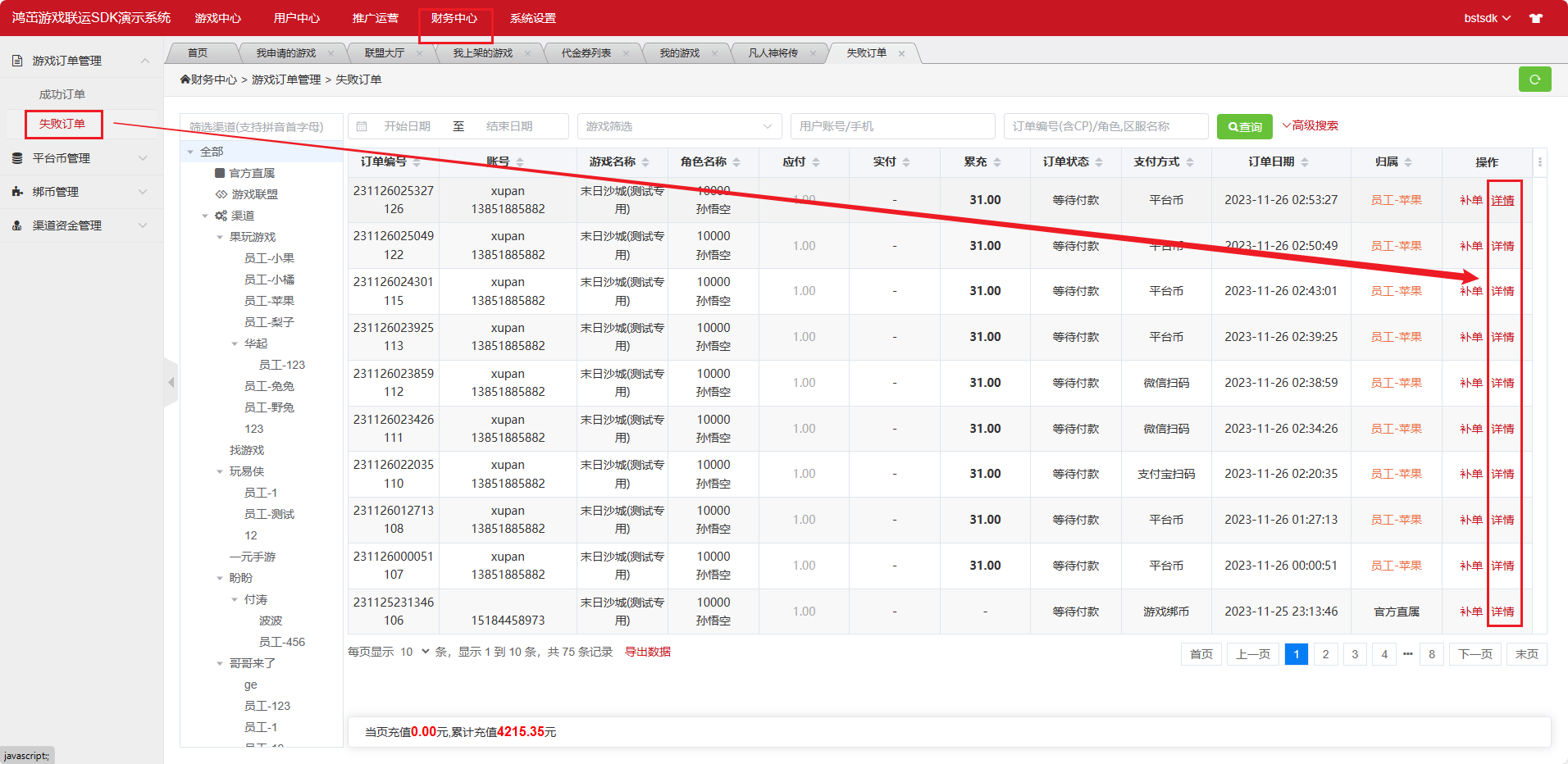Sort by 订单编号 column arrows
The image size is (1568, 764).
point(417,162)
